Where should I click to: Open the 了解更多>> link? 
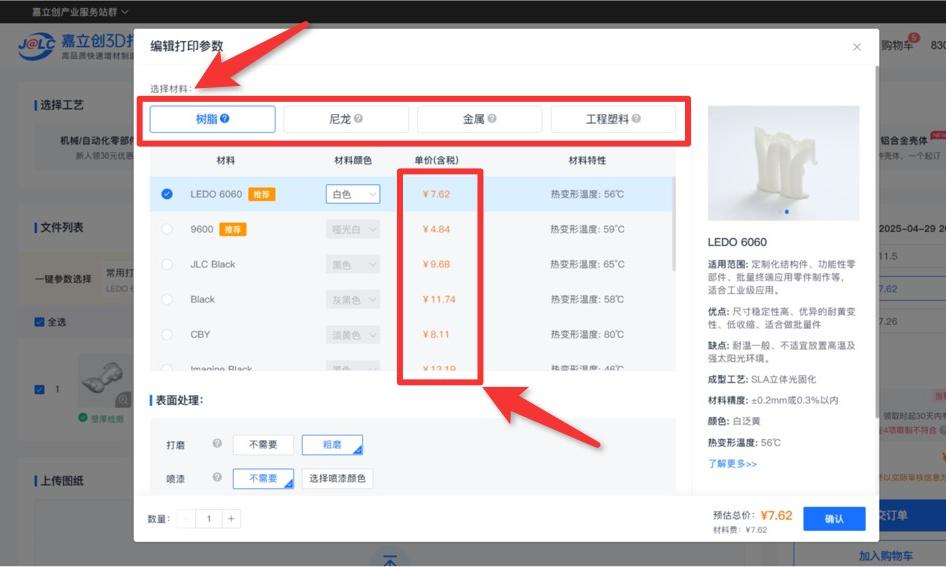coord(732,464)
